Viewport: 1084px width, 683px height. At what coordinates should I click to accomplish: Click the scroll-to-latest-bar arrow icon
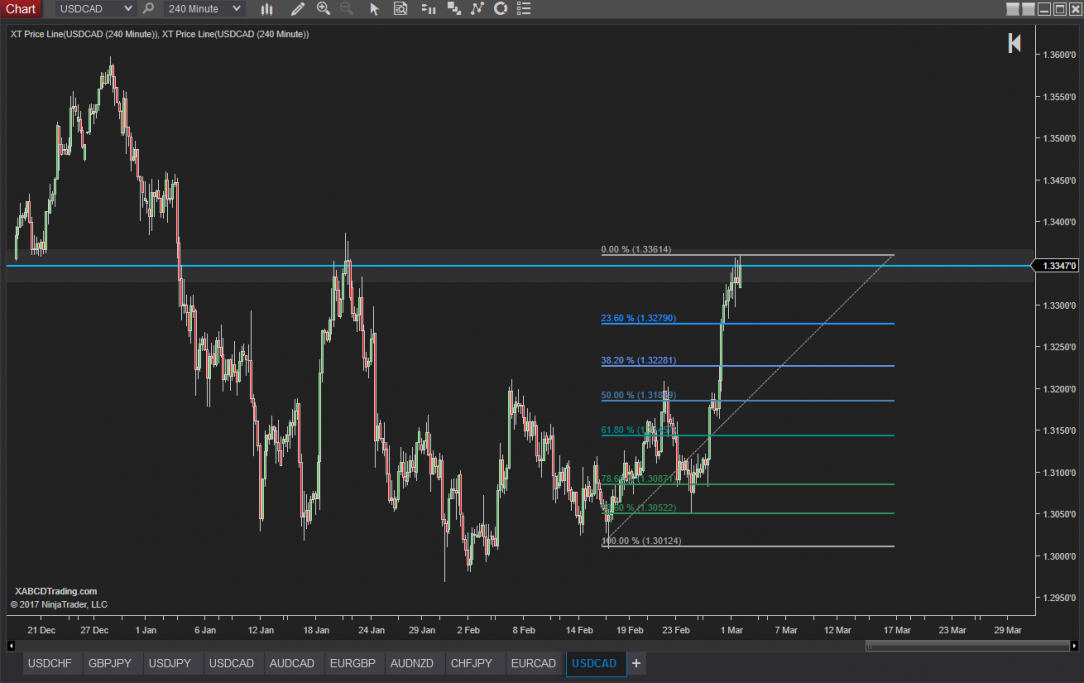click(x=1013, y=44)
